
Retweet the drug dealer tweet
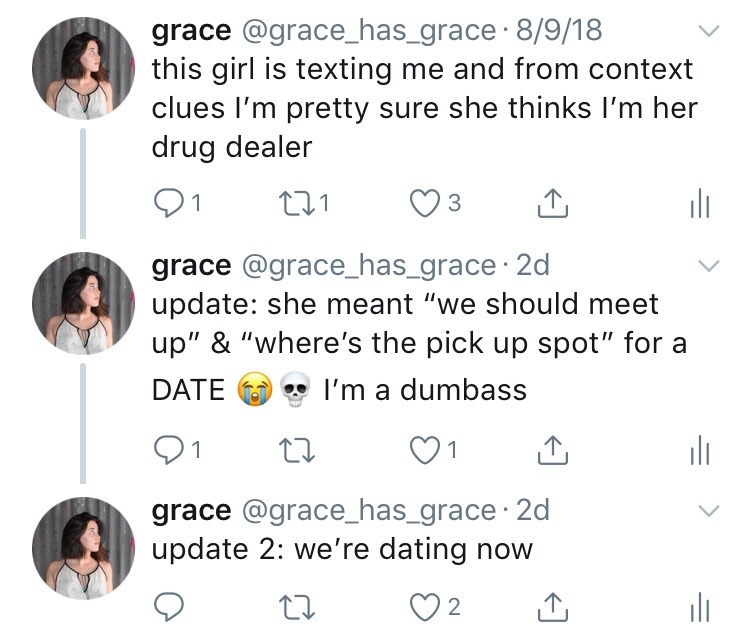(x=295, y=204)
